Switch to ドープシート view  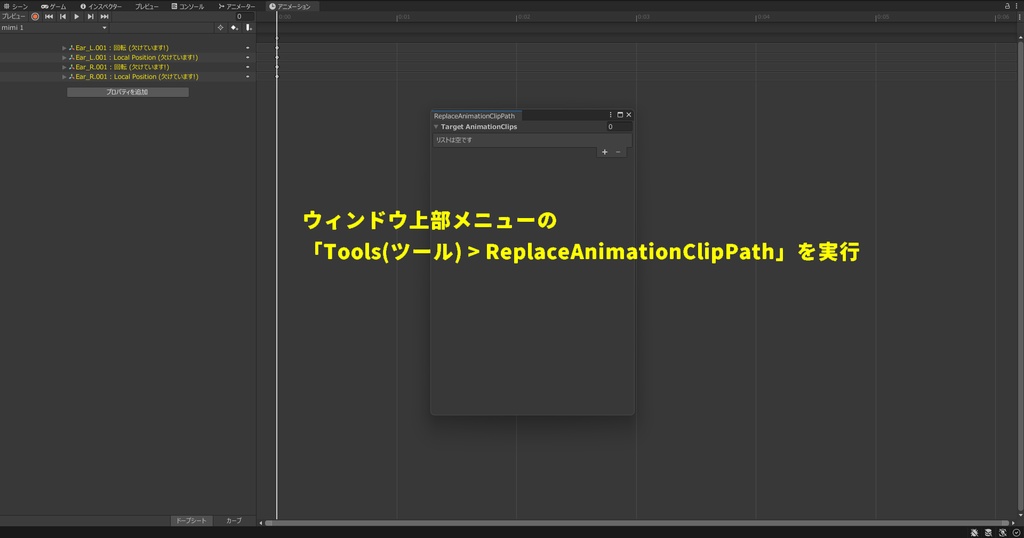coord(191,520)
